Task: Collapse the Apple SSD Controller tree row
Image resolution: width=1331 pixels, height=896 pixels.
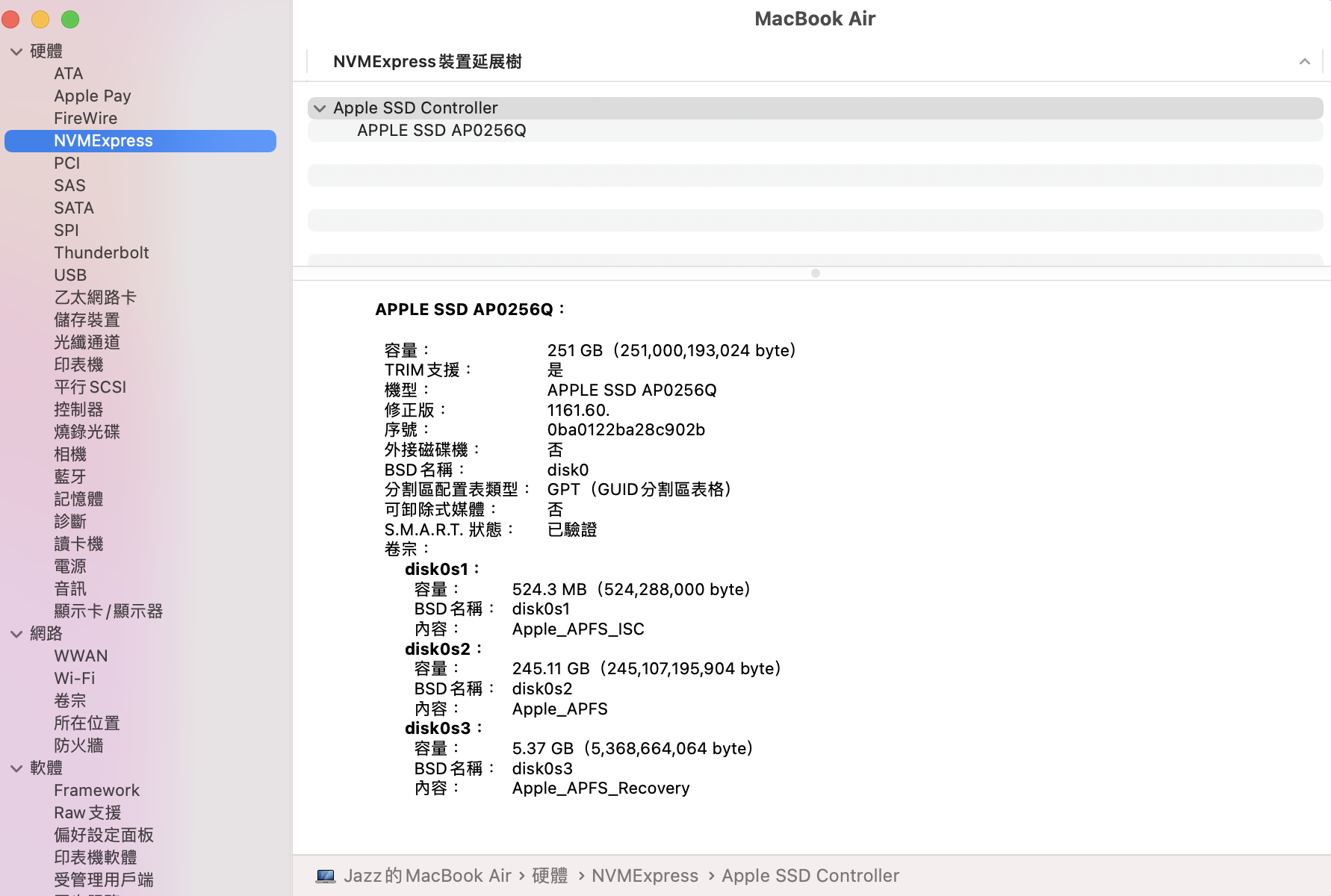Action: coord(320,108)
